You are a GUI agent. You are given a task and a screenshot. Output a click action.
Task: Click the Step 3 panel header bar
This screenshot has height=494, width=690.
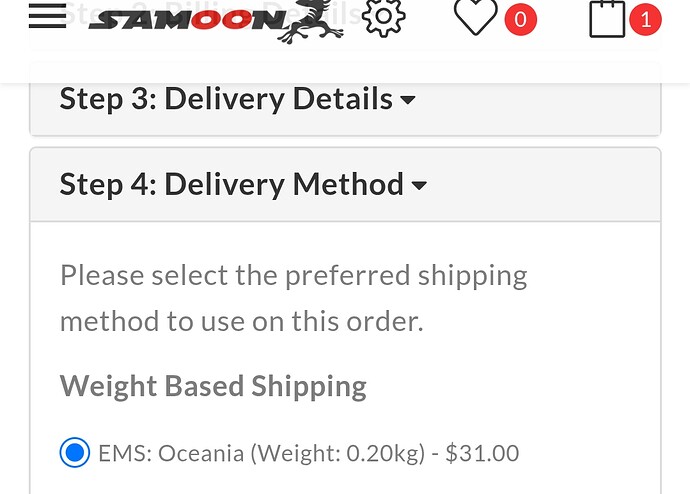point(345,108)
